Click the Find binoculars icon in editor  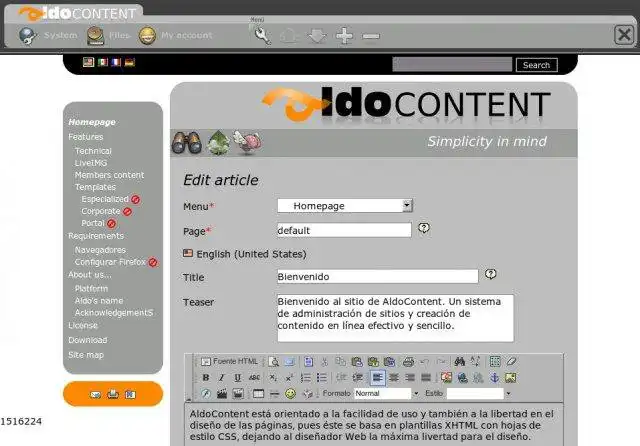click(x=460, y=362)
